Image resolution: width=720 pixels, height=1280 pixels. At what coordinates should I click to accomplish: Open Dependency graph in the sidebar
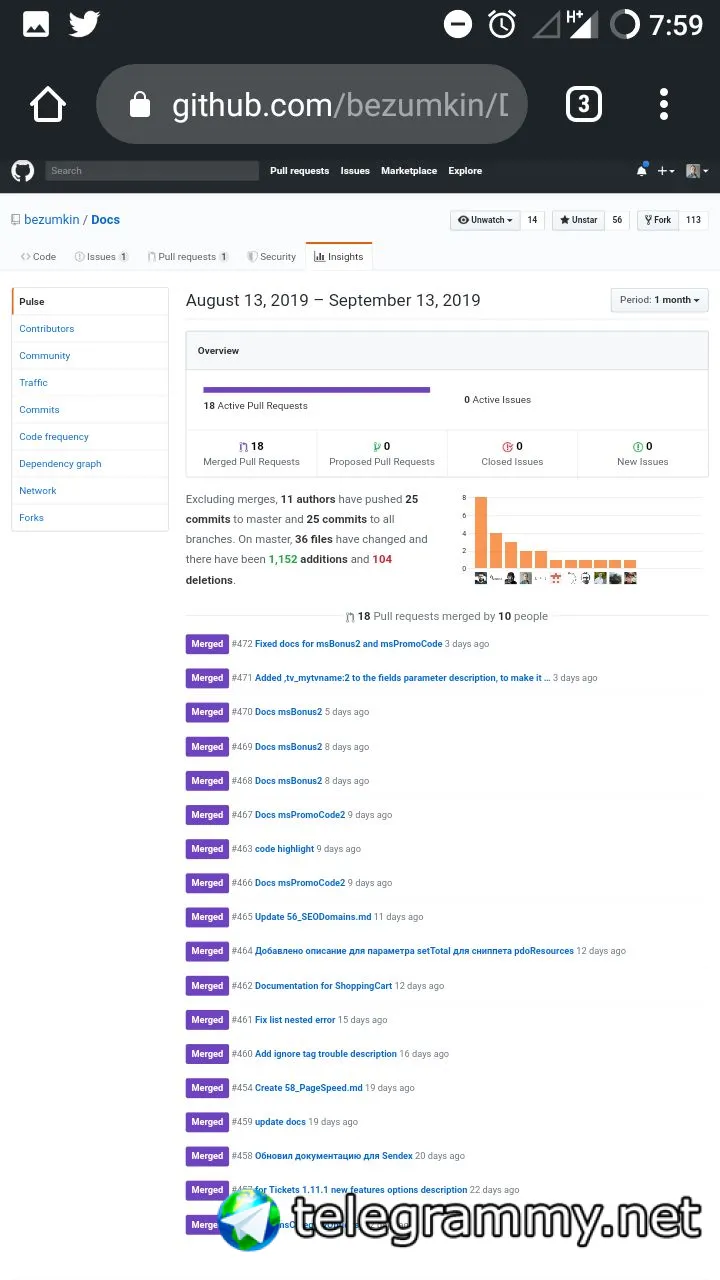(x=60, y=464)
